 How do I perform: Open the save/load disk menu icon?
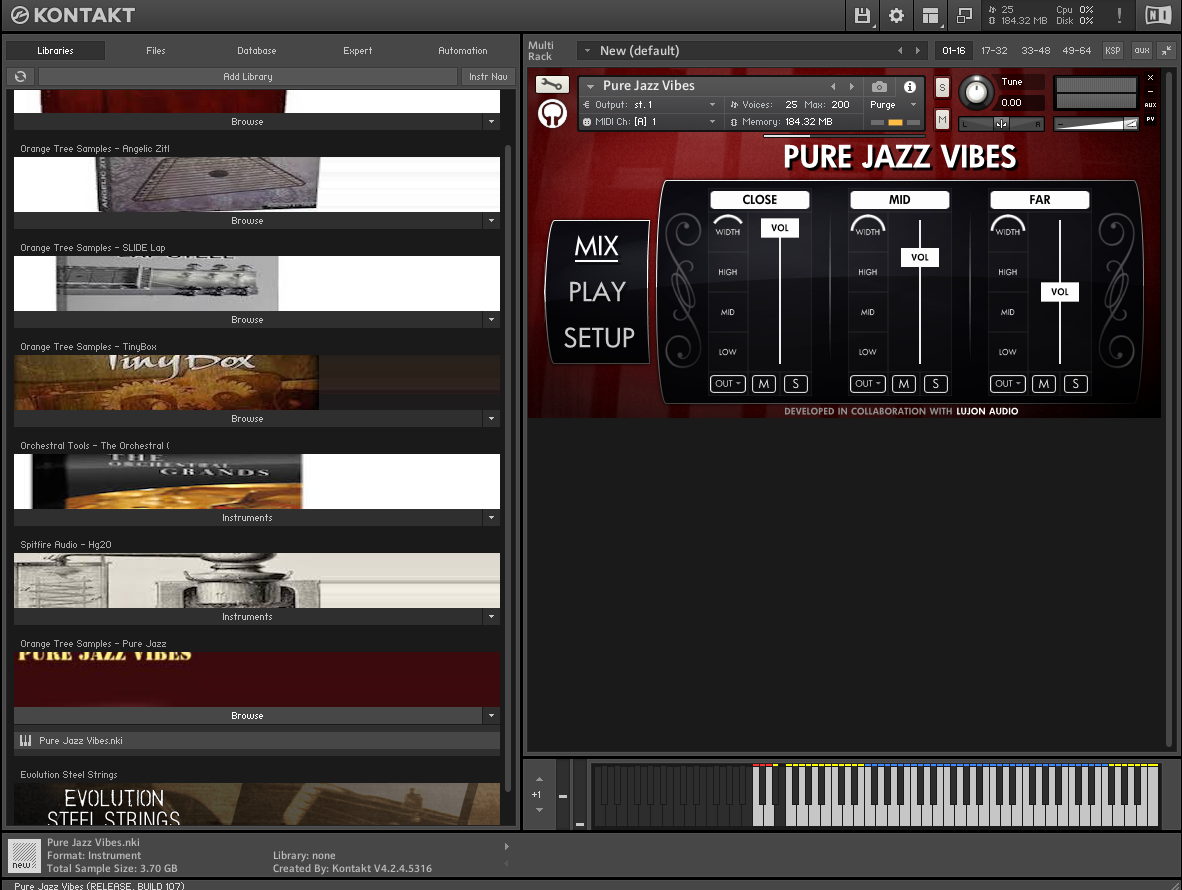pos(862,15)
